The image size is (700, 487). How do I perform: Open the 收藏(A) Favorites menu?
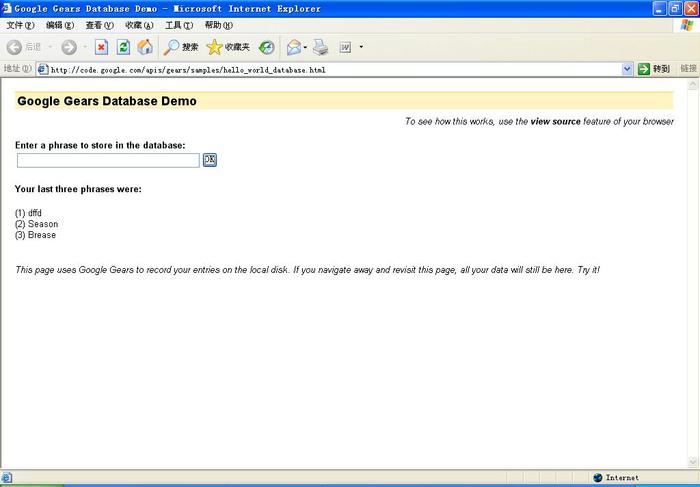pos(139,25)
